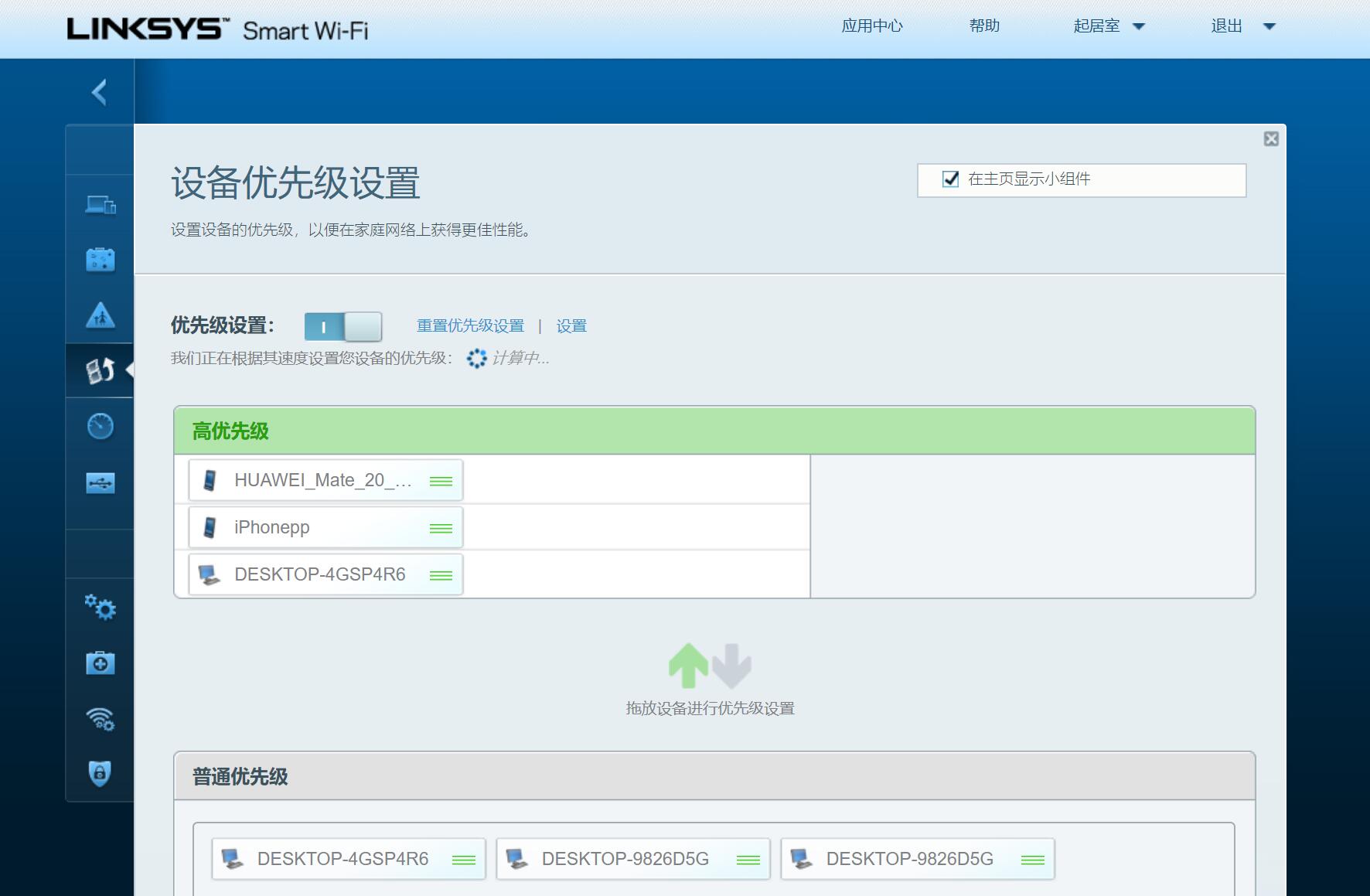Open the troubleshooting camera-kit icon
The image size is (1370, 896).
point(101,663)
